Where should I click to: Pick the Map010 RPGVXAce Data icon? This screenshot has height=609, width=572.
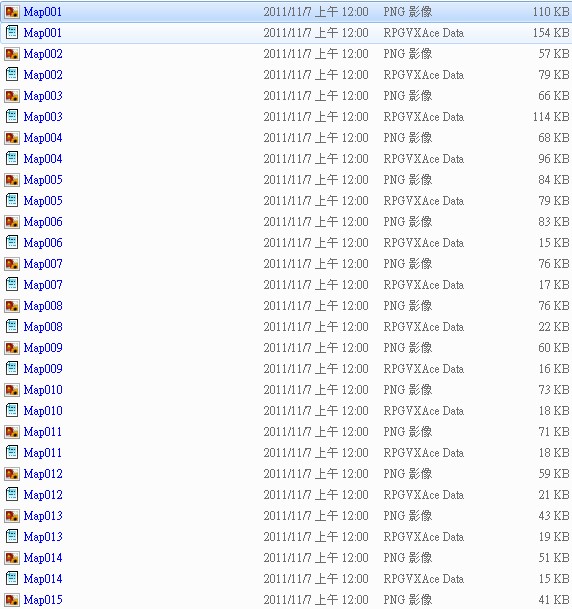click(12, 410)
